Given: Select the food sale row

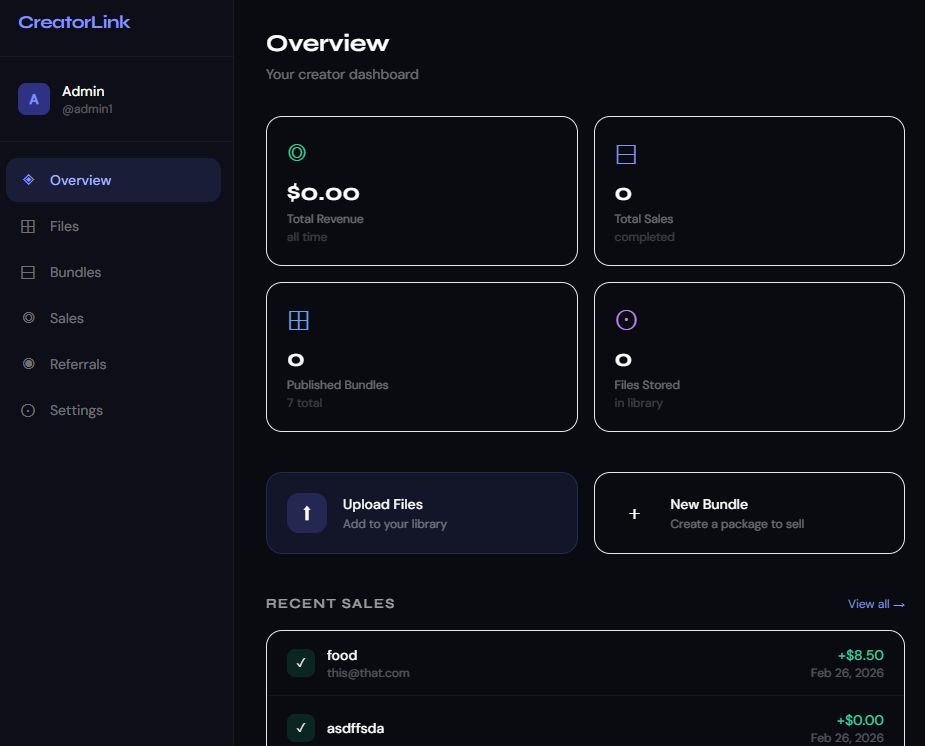Looking at the screenshot, I should [x=585, y=663].
